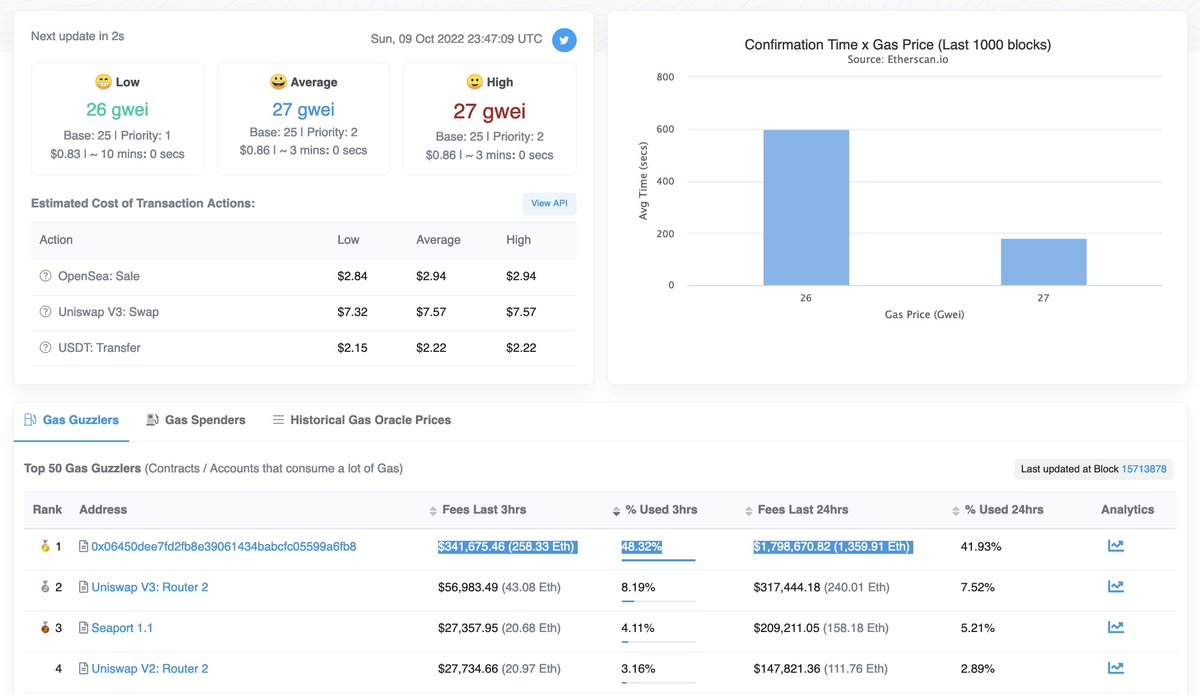This screenshot has width=1200, height=695.
Task: Click the $2.84 OpenSea sale low cost
Action: click(x=352, y=276)
